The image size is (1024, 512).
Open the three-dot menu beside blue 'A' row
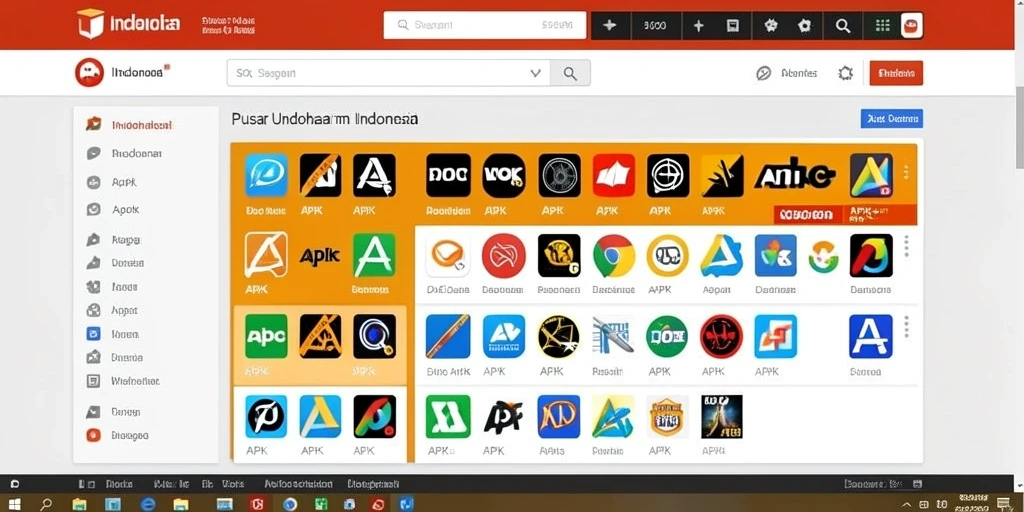click(x=906, y=327)
